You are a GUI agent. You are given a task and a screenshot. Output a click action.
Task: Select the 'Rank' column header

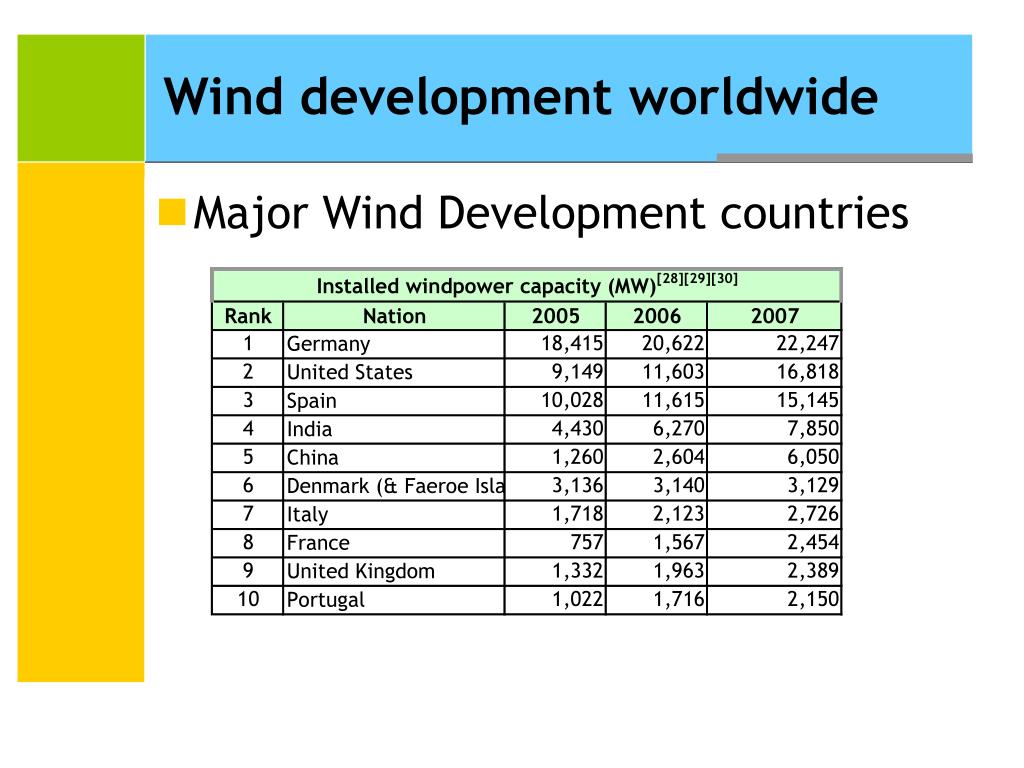[x=248, y=316]
